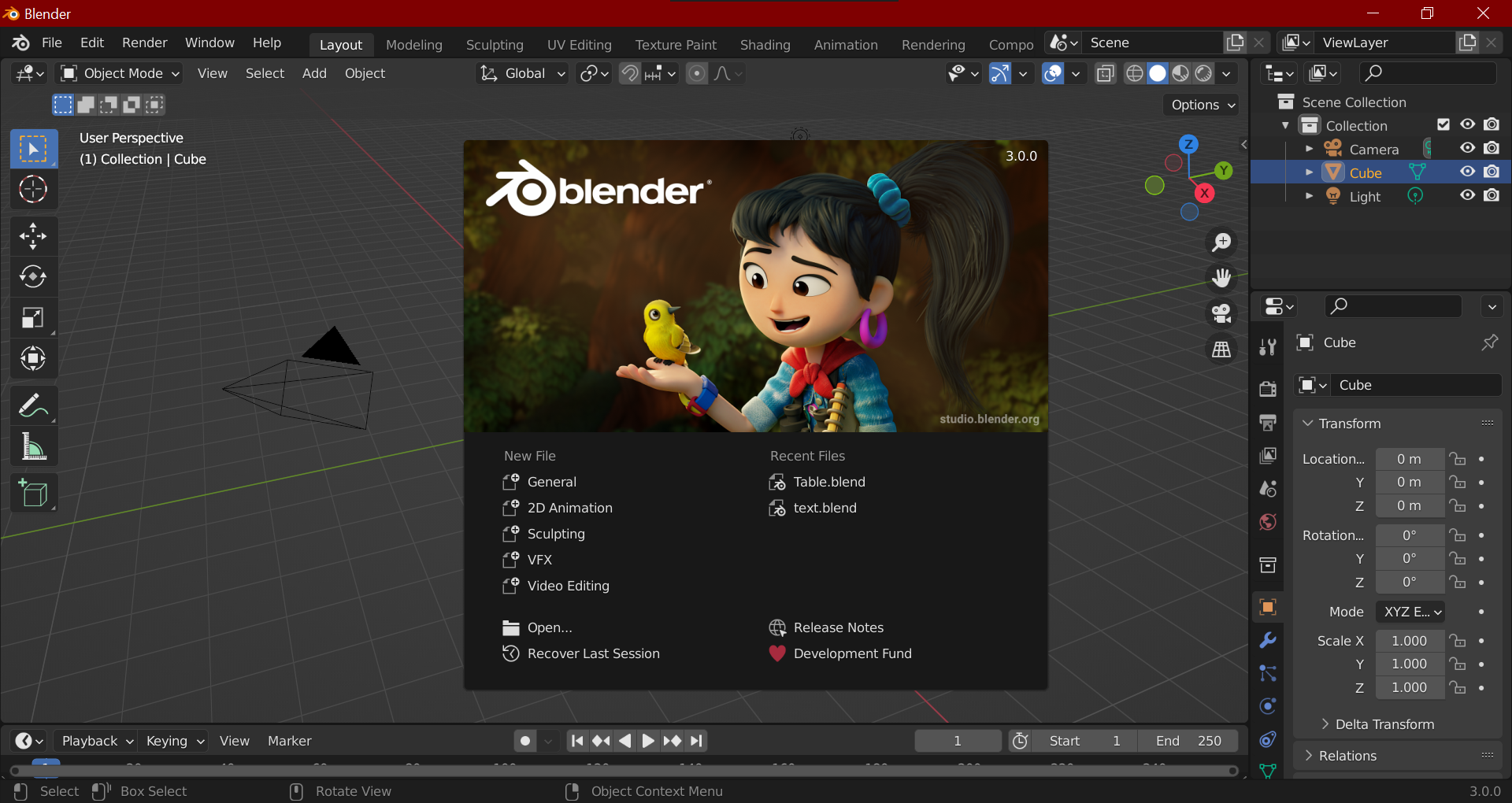Open the File menu
Screen dimensions: 1512x803
[x=52, y=43]
